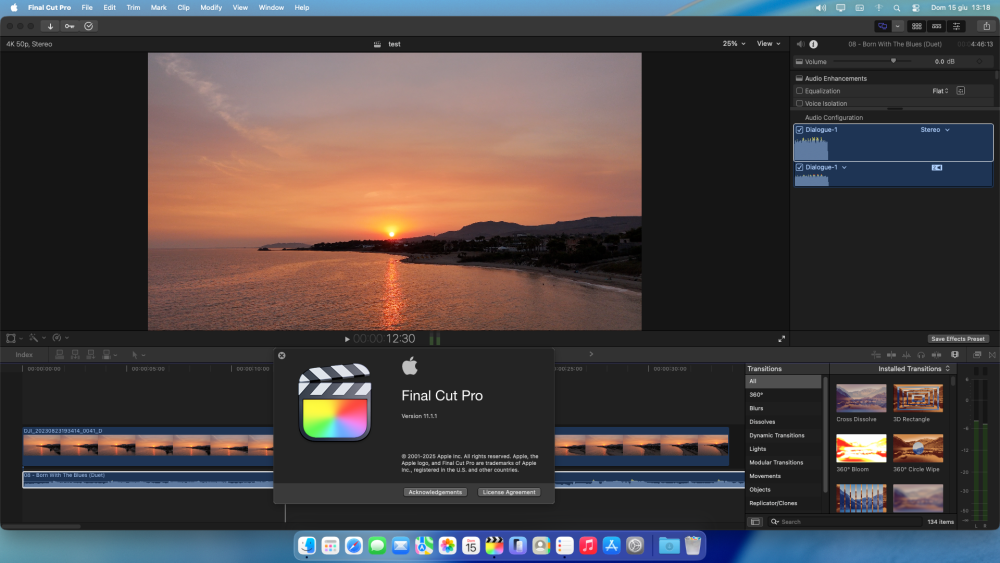Open the Installed Transitions popup
Image resolution: width=1000 pixels, height=563 pixels.
tap(914, 369)
